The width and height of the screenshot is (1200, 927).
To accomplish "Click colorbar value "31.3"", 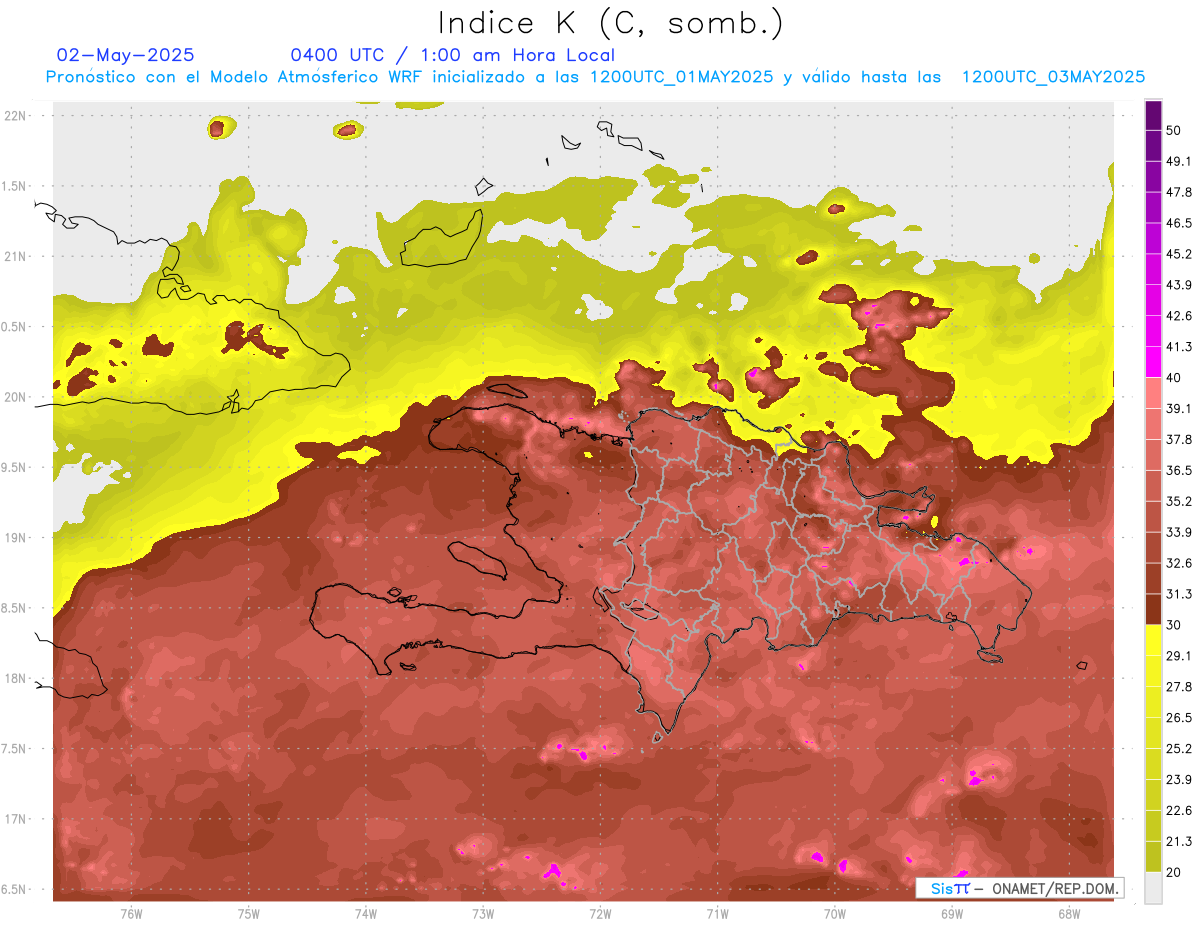I will point(1179,594).
